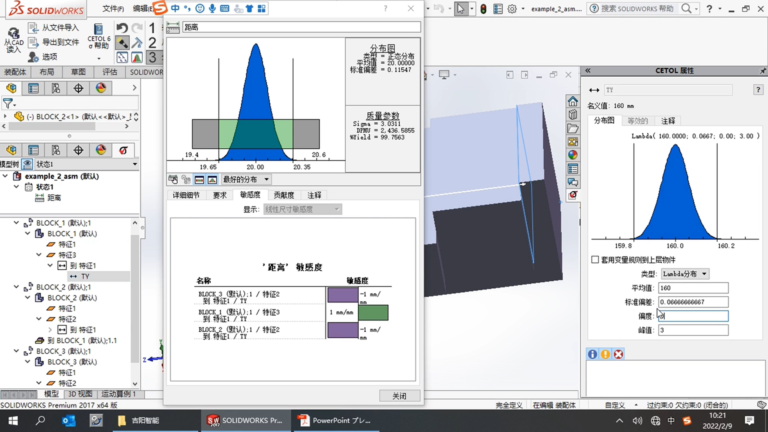Open DisplayManager color ball in upper panel row

coord(101,88)
